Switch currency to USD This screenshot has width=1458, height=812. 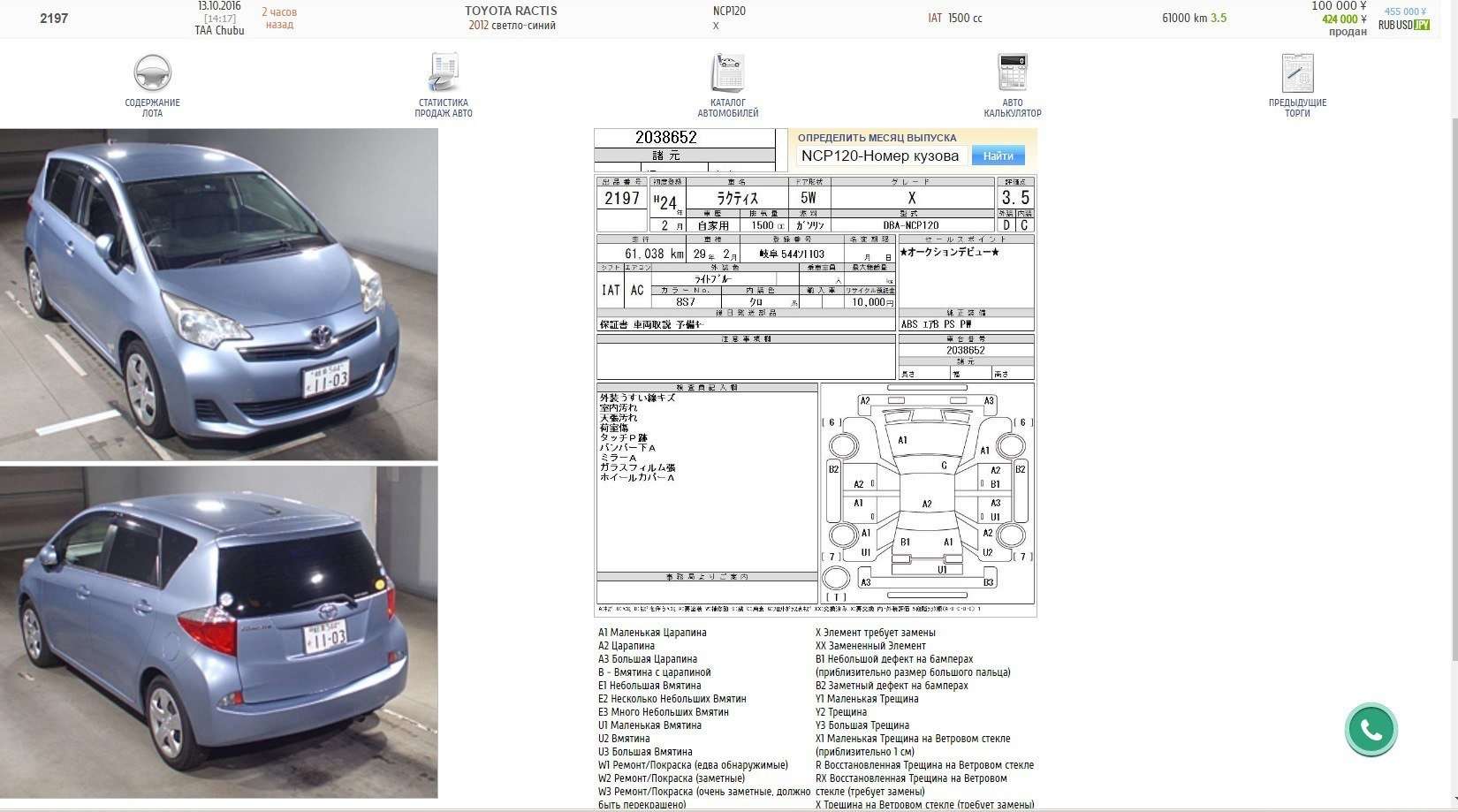[1403, 25]
